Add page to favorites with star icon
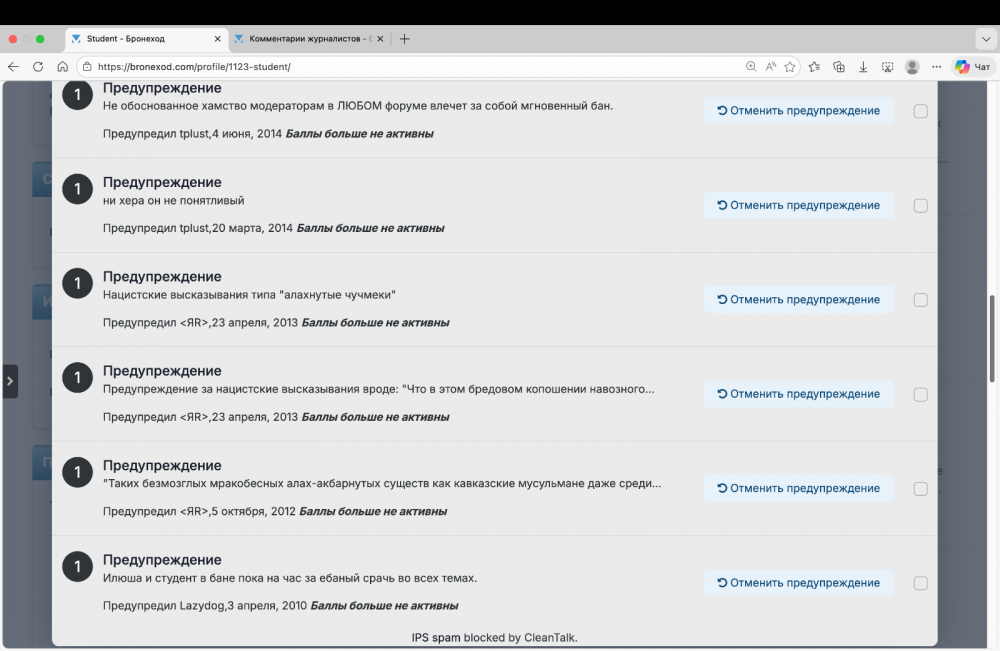 [x=790, y=67]
